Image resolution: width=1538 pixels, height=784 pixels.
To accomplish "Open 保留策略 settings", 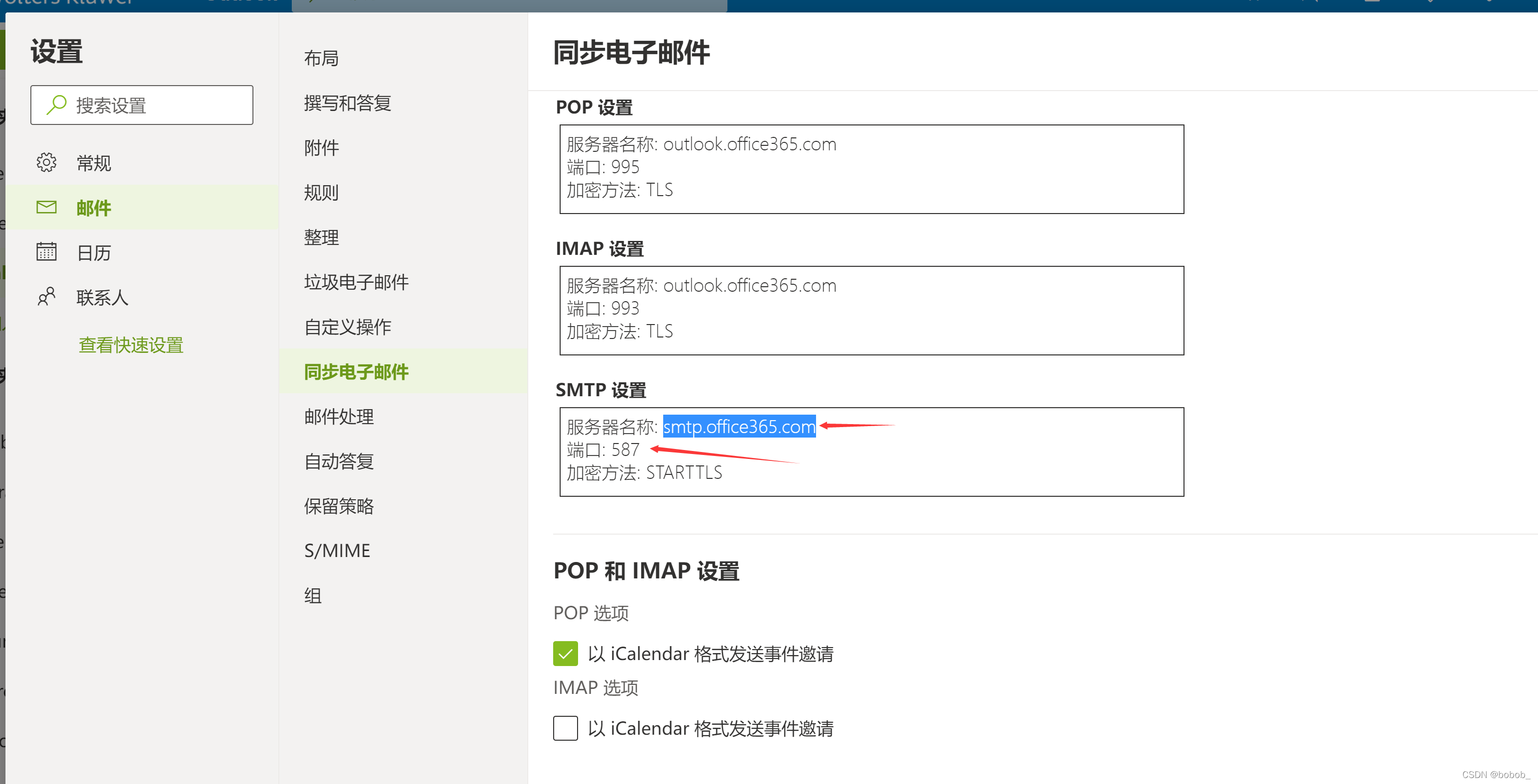I will point(339,506).
